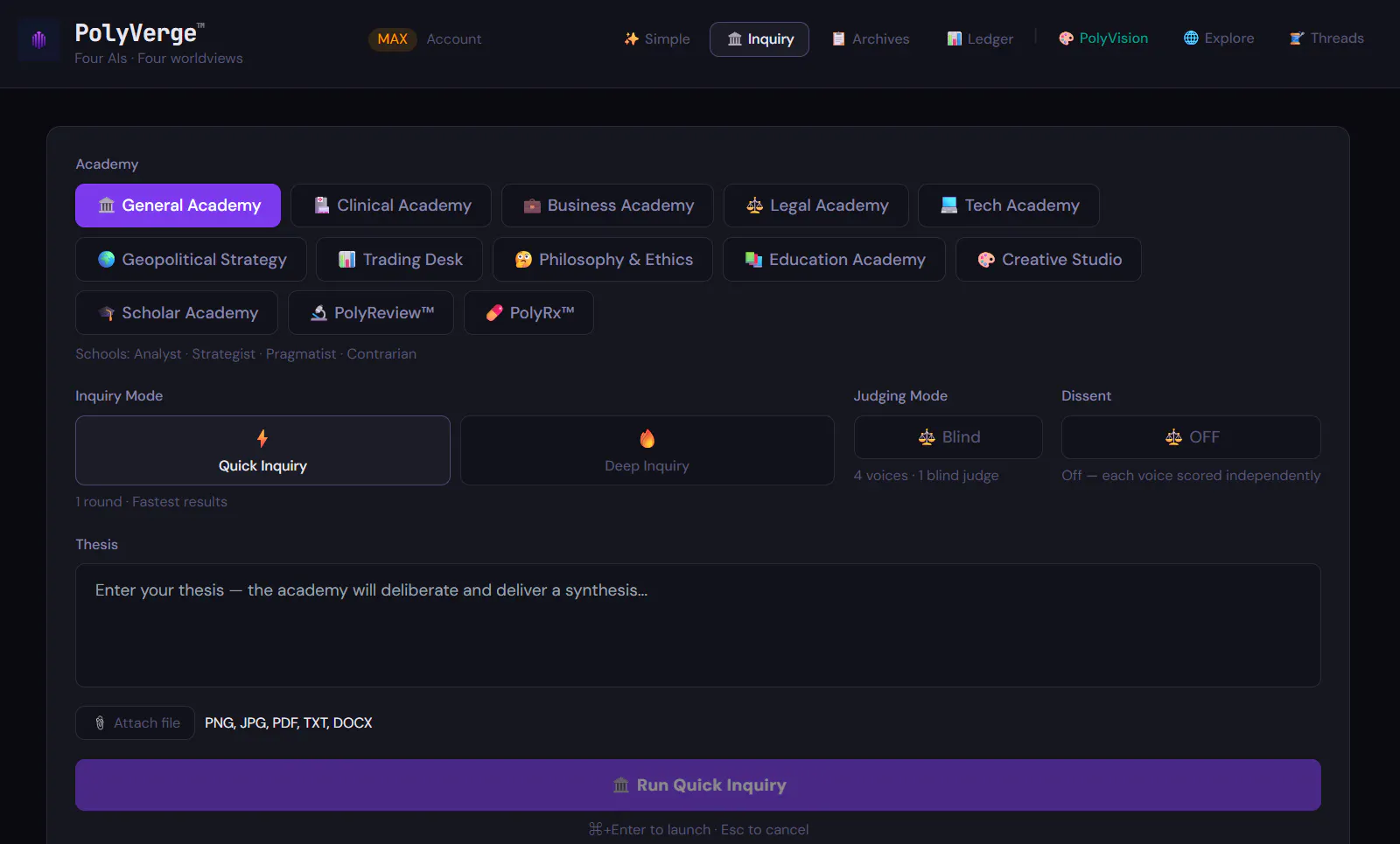Click the PolyVerge purple logo icon
This screenshot has height=844, width=1400.
(38, 39)
